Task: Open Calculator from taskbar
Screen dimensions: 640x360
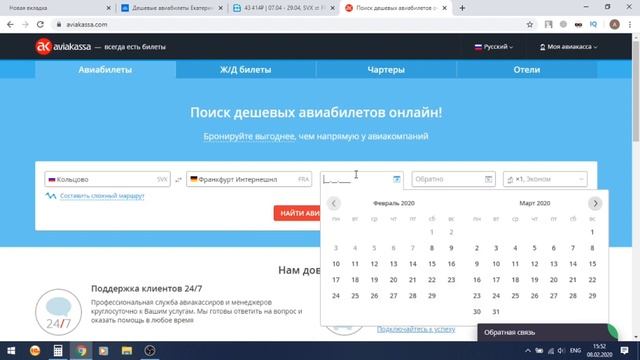Action: click(x=58, y=351)
